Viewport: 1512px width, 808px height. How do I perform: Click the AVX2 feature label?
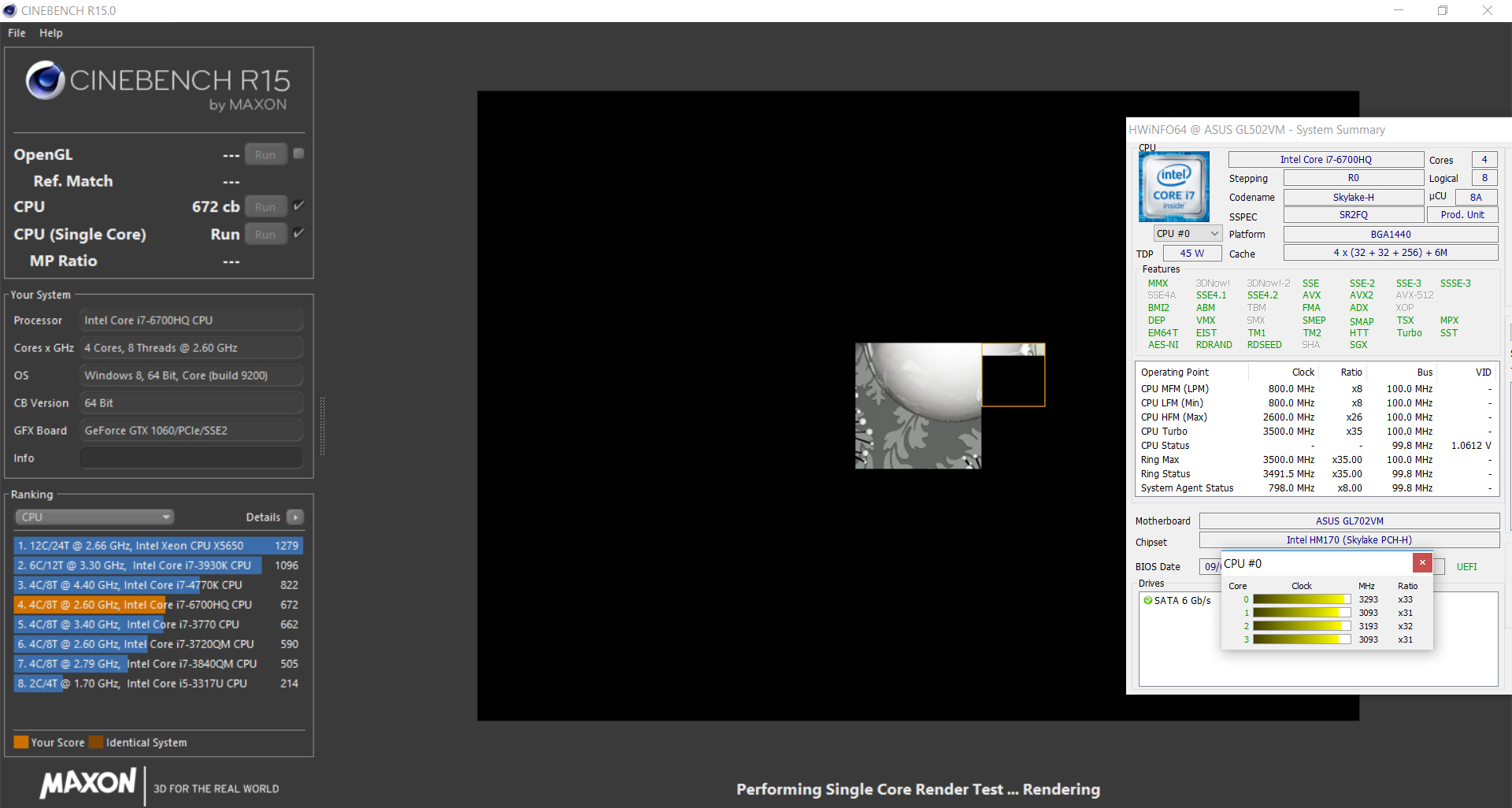coord(1361,295)
